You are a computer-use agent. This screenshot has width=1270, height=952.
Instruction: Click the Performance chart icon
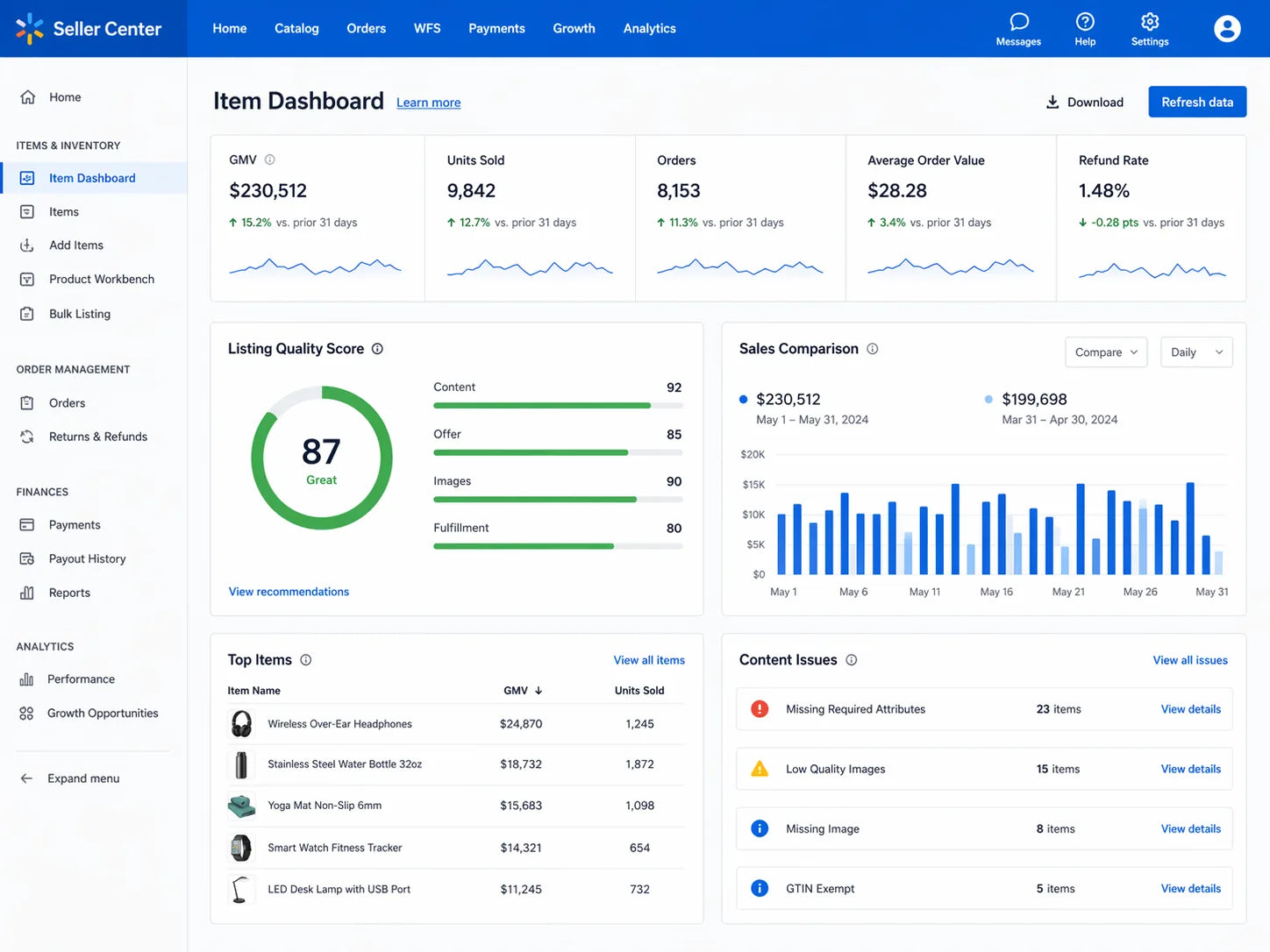pyautogui.click(x=26, y=679)
